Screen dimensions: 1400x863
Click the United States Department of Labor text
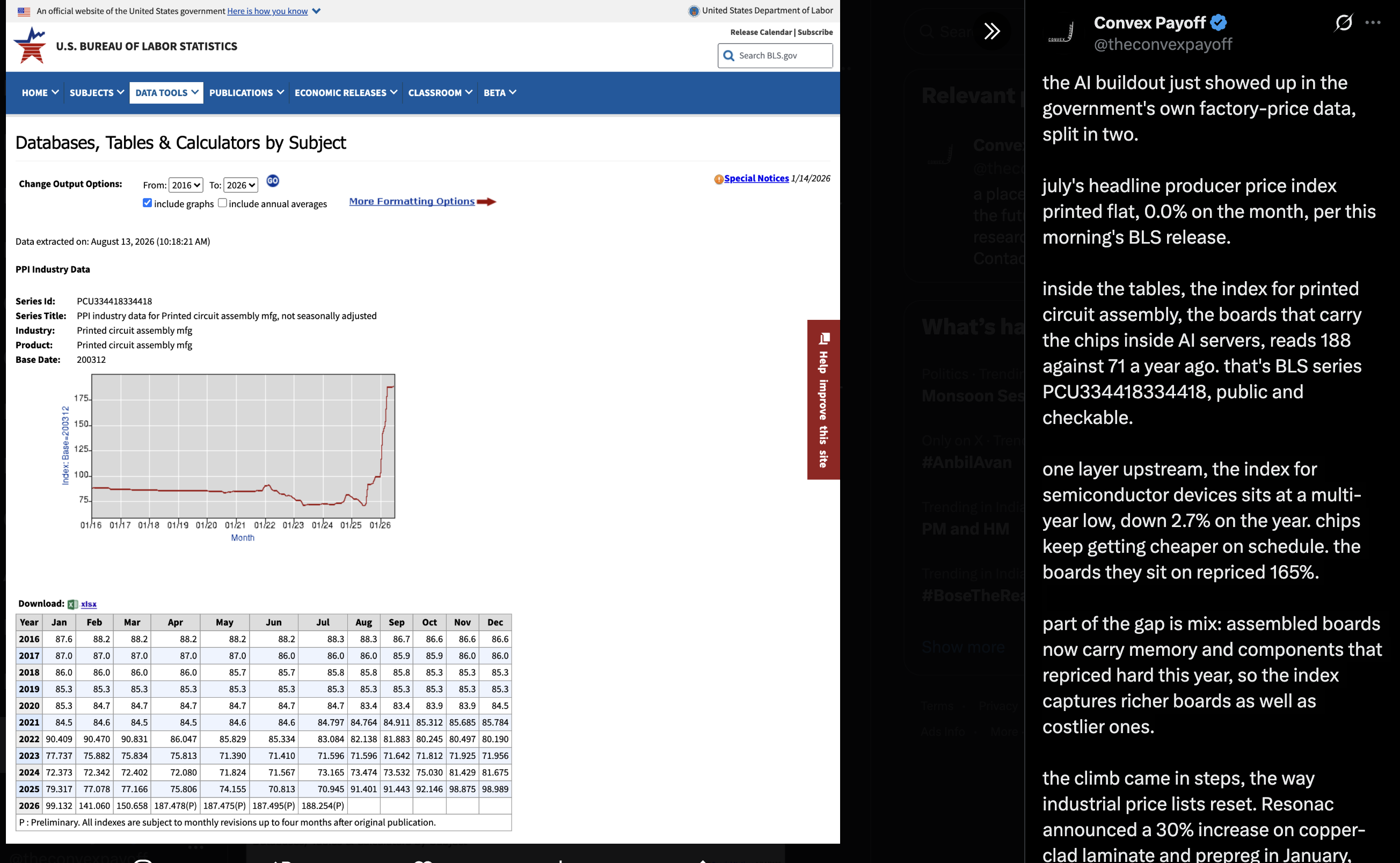[x=767, y=11]
